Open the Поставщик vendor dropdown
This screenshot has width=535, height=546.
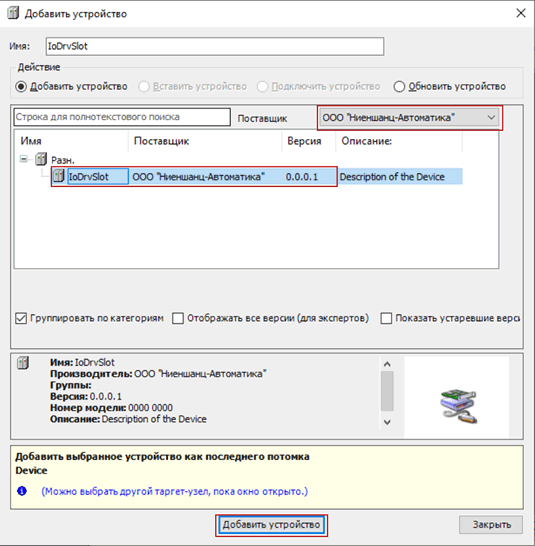click(x=410, y=118)
